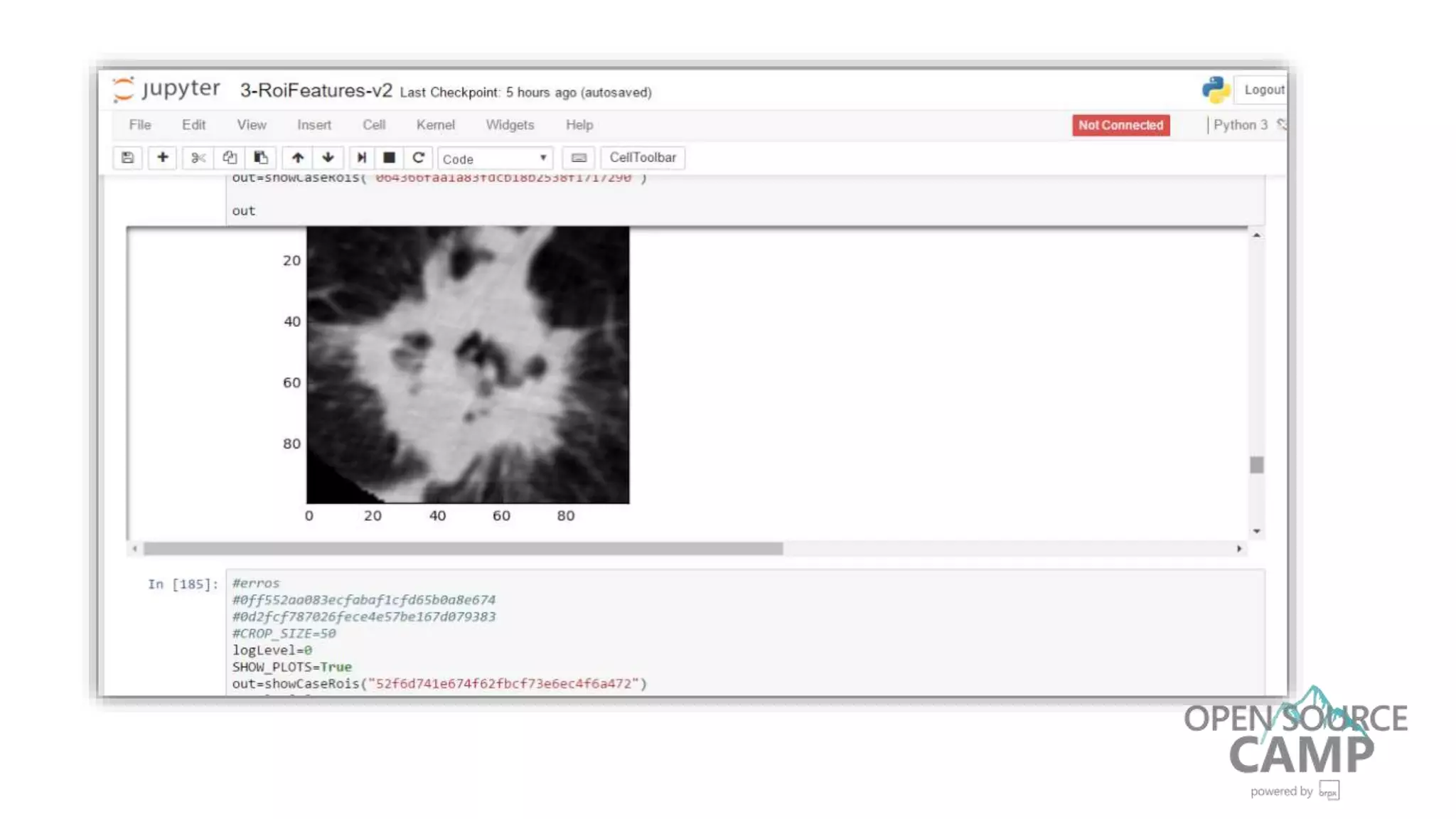Click horizontal scrollbar right arrow
Image resolution: width=1456 pixels, height=819 pixels.
click(1239, 549)
